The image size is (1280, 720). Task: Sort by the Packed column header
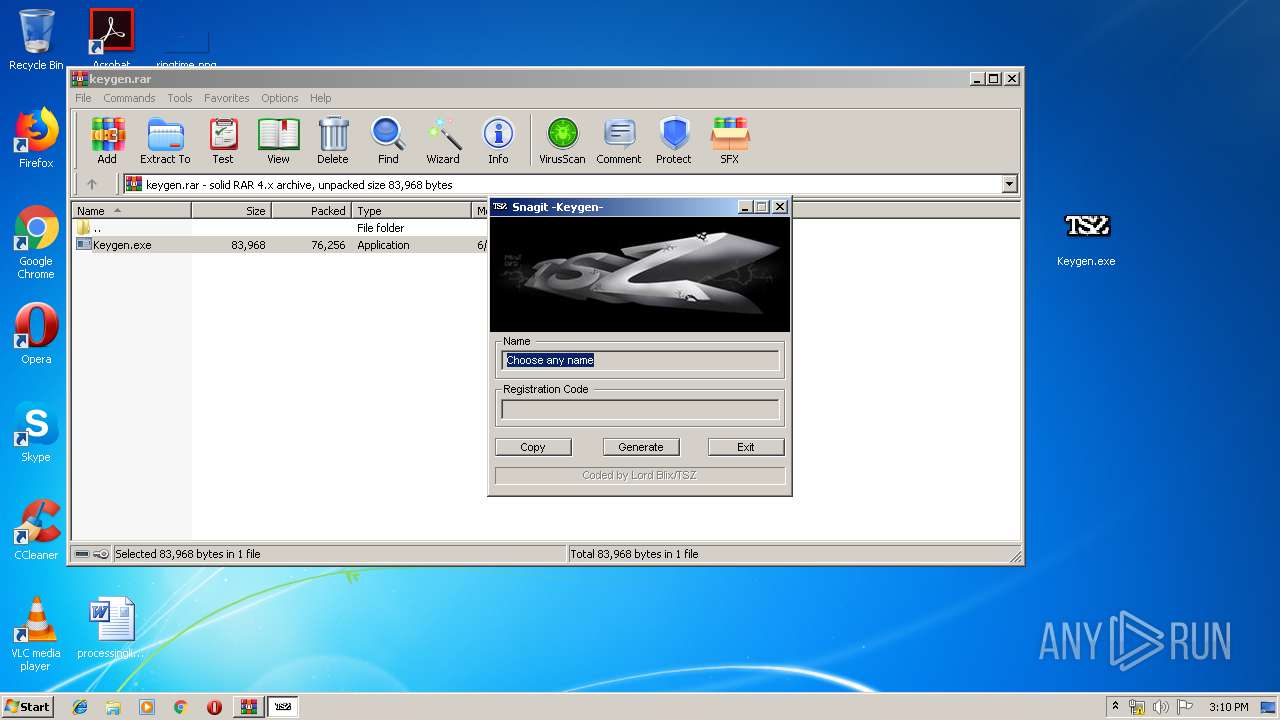pos(311,211)
